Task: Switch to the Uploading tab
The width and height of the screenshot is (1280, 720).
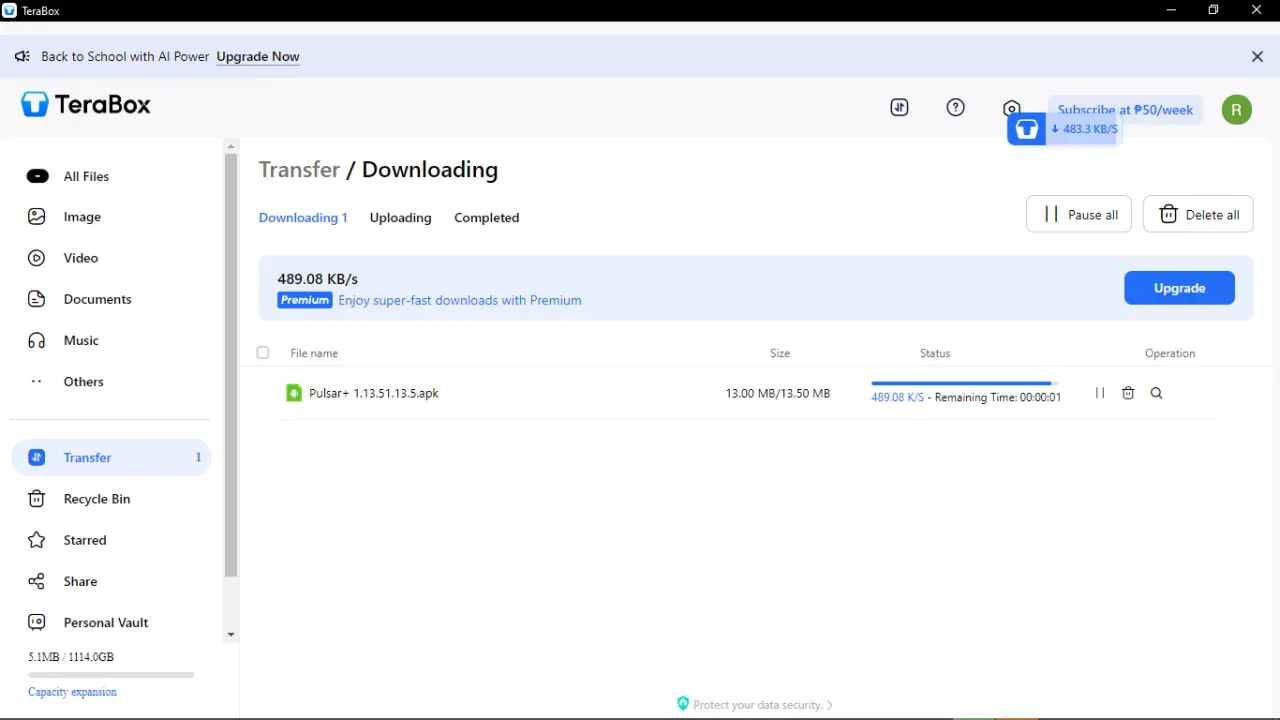Action: click(400, 217)
